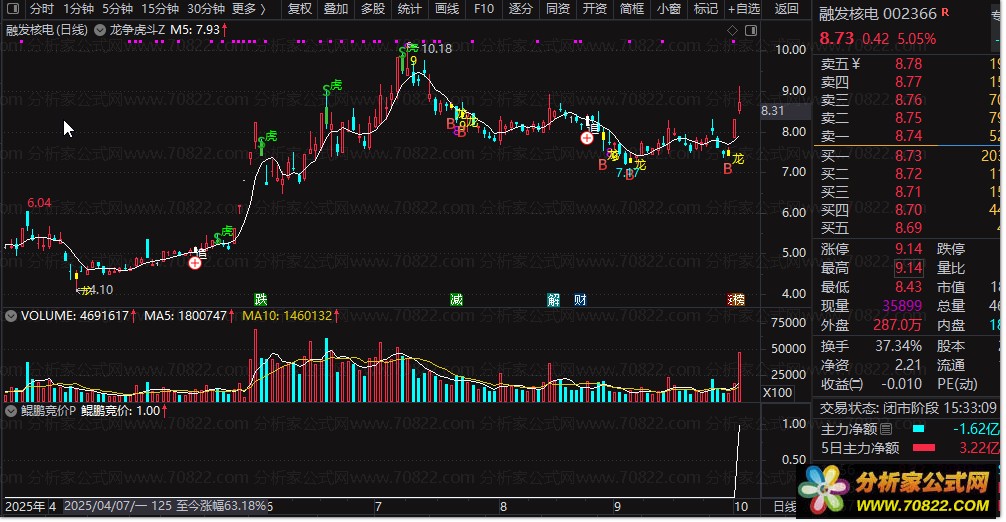The image size is (1006, 522).
Task: Click the green 虎 signal near 10.18 peak
Action: point(413,47)
